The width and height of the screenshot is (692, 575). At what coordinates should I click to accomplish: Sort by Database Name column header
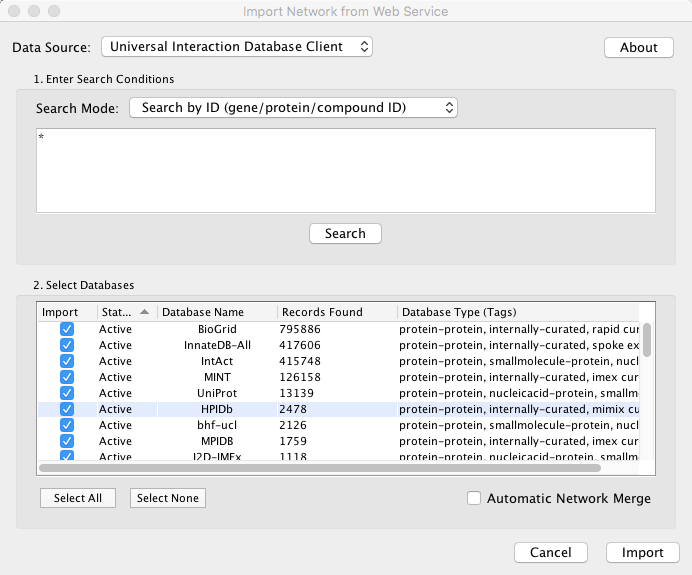(x=215, y=312)
